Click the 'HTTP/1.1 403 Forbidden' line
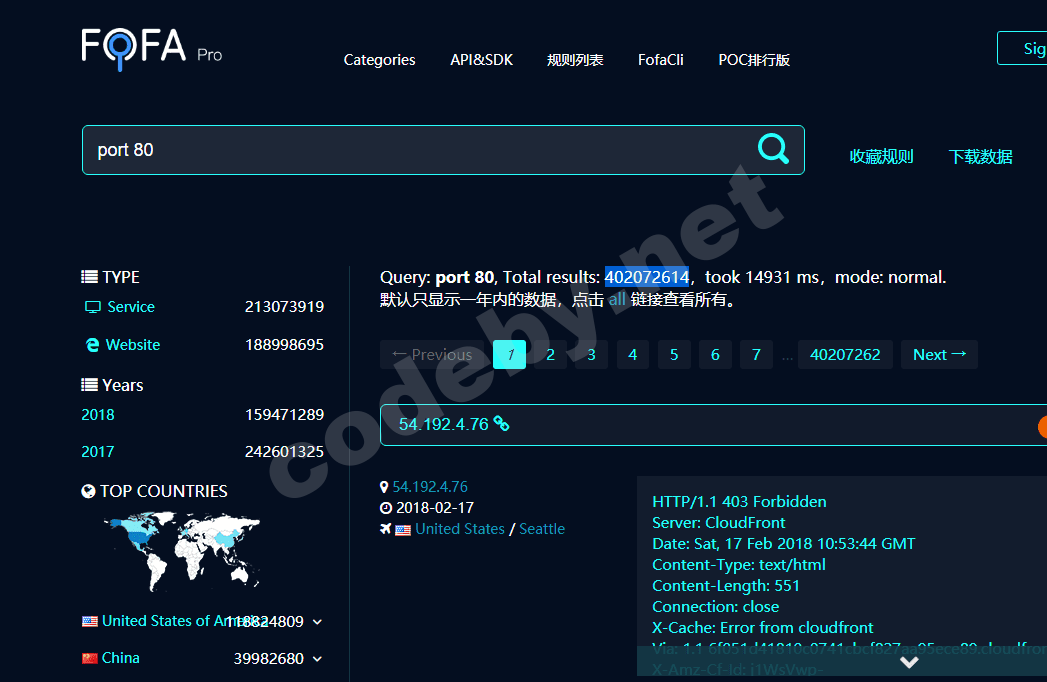This screenshot has height=682, width=1047. (x=739, y=502)
